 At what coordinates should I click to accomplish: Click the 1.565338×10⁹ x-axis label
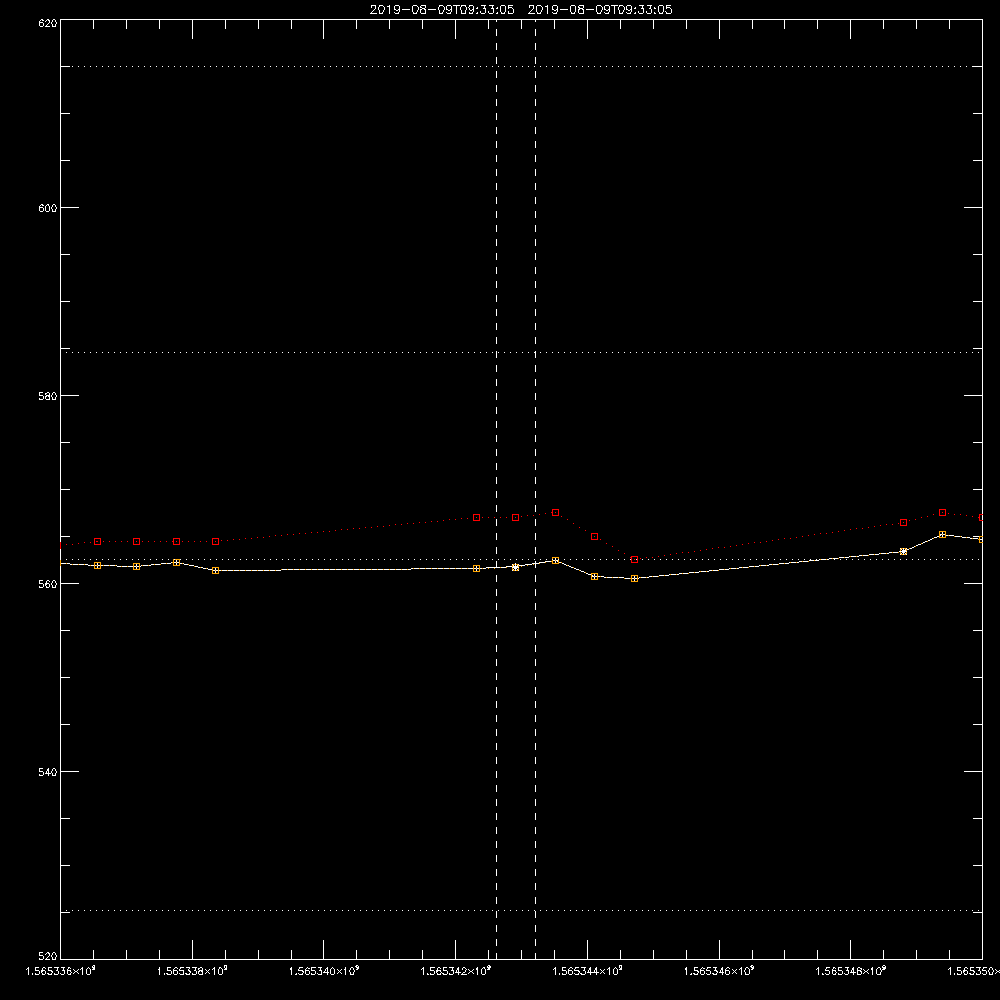coord(192,971)
